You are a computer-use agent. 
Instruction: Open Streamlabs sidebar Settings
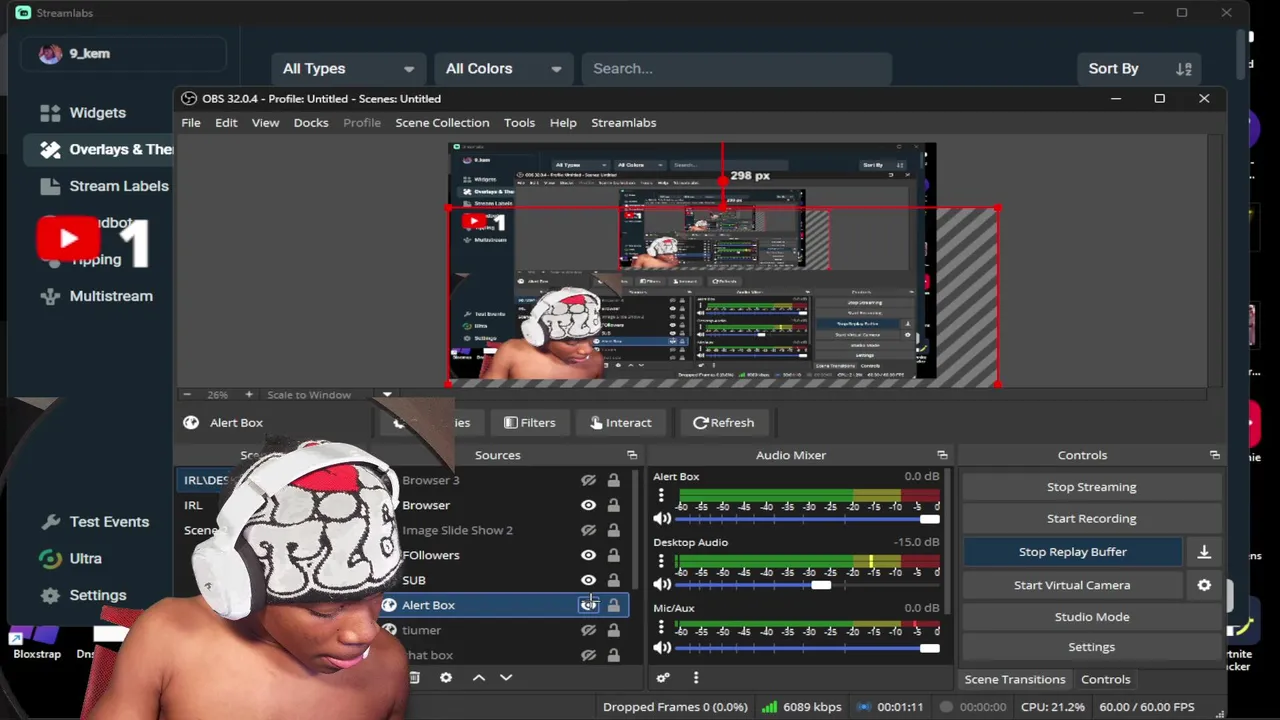coord(83,596)
